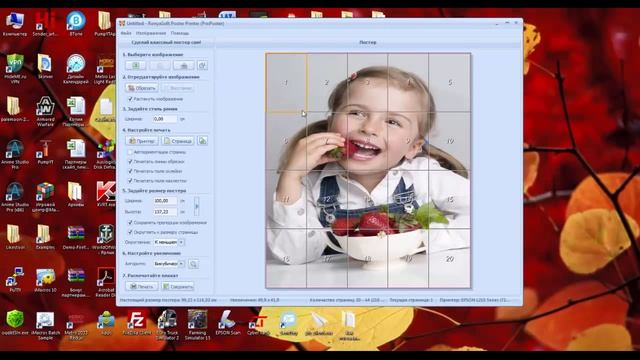Select poster page tile 10
The image size is (640, 360).
pyautogui.click(x=449, y=141)
